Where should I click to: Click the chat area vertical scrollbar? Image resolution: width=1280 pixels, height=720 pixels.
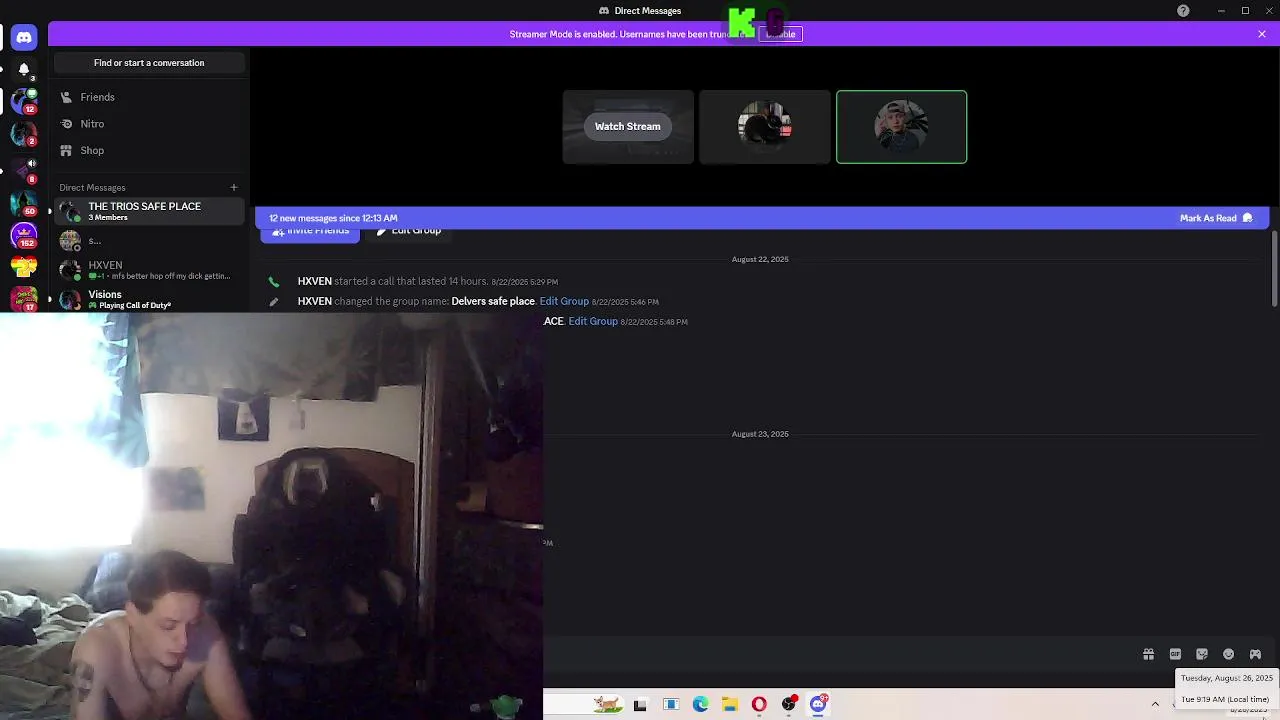[1274, 270]
